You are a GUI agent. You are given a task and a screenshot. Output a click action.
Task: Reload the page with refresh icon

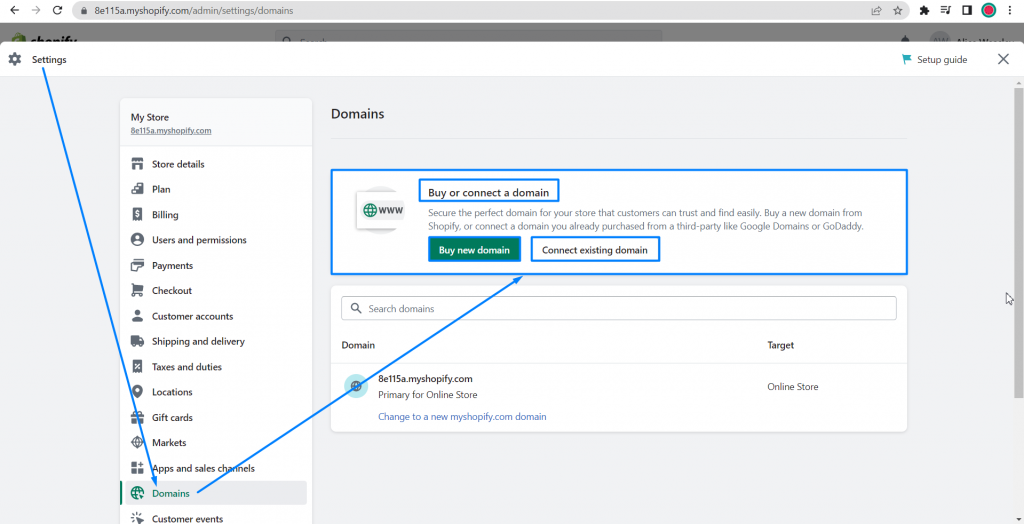coord(57,10)
